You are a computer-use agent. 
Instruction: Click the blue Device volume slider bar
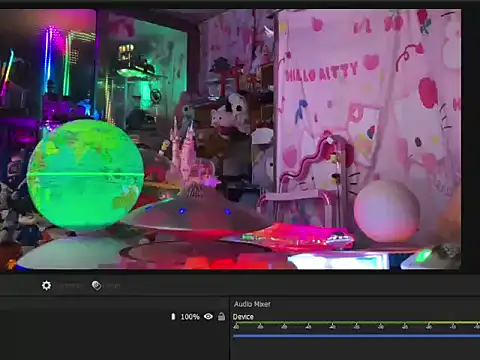point(356,336)
